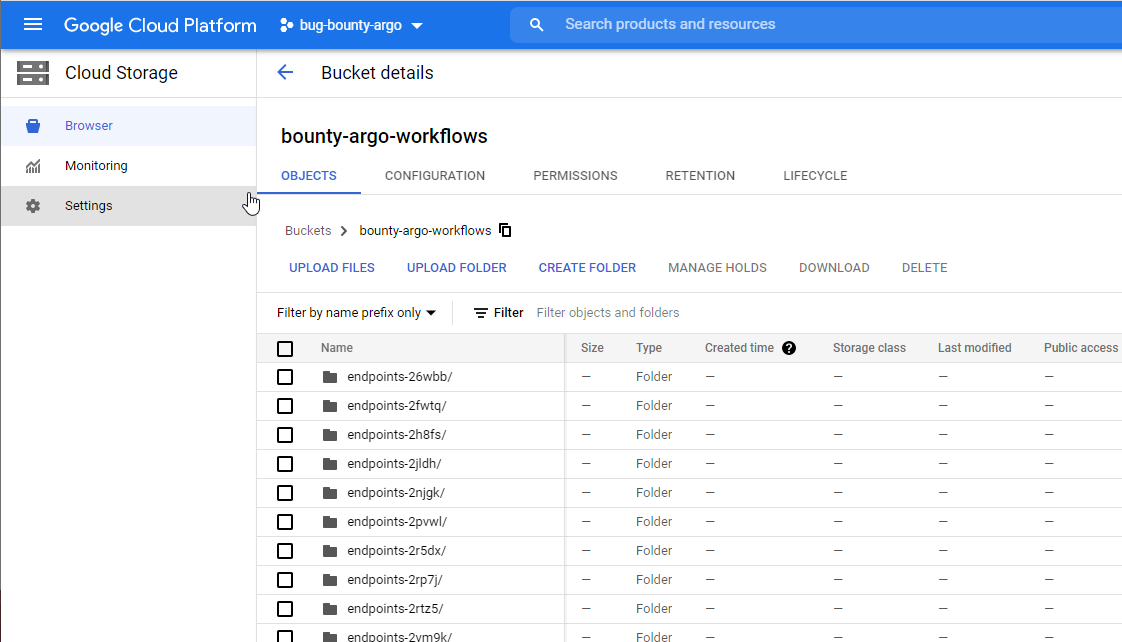The height and width of the screenshot is (642, 1122).
Task: Check the box for endpoints-2rp7j/
Action: [x=285, y=580]
